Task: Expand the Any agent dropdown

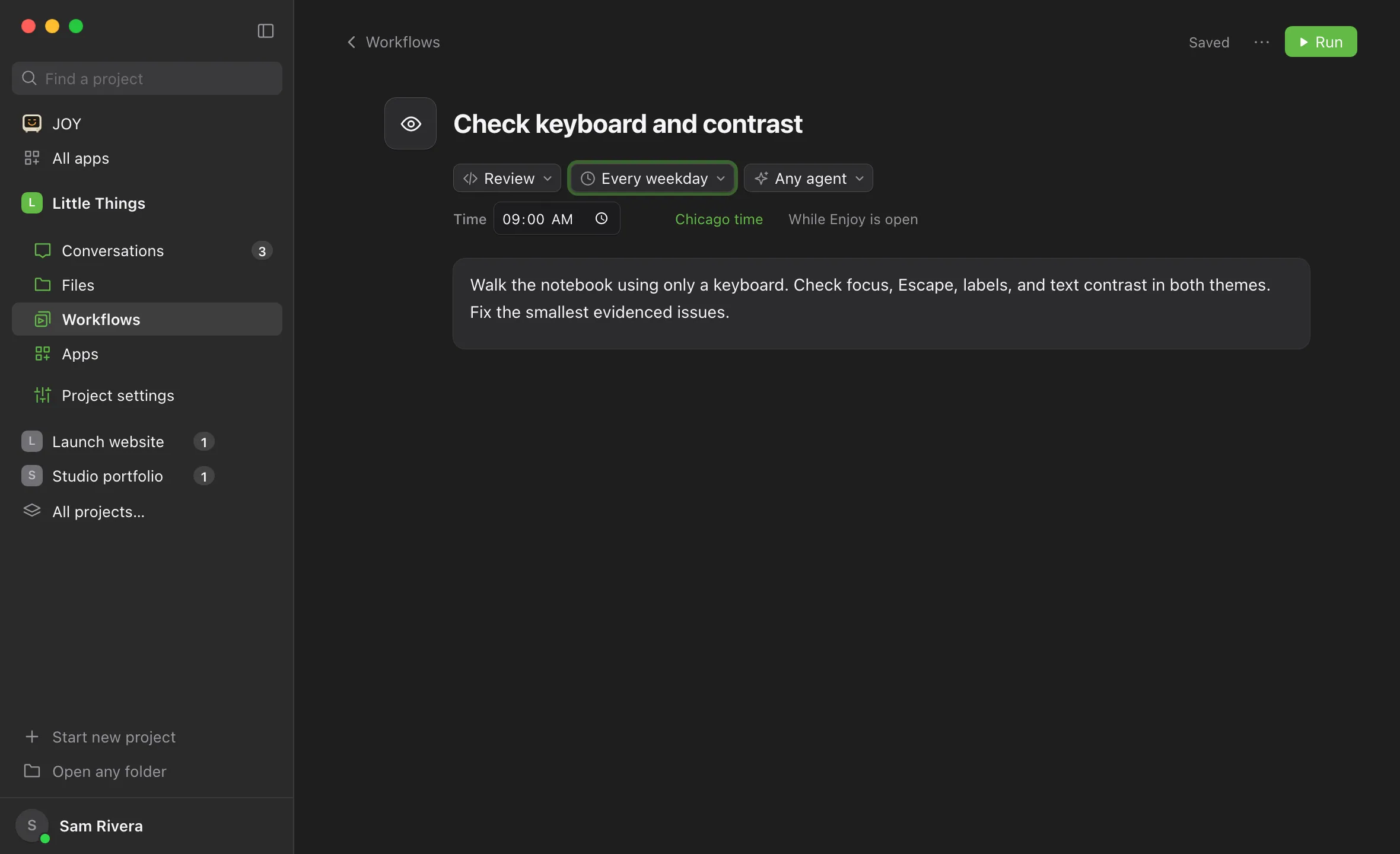Action: [809, 178]
